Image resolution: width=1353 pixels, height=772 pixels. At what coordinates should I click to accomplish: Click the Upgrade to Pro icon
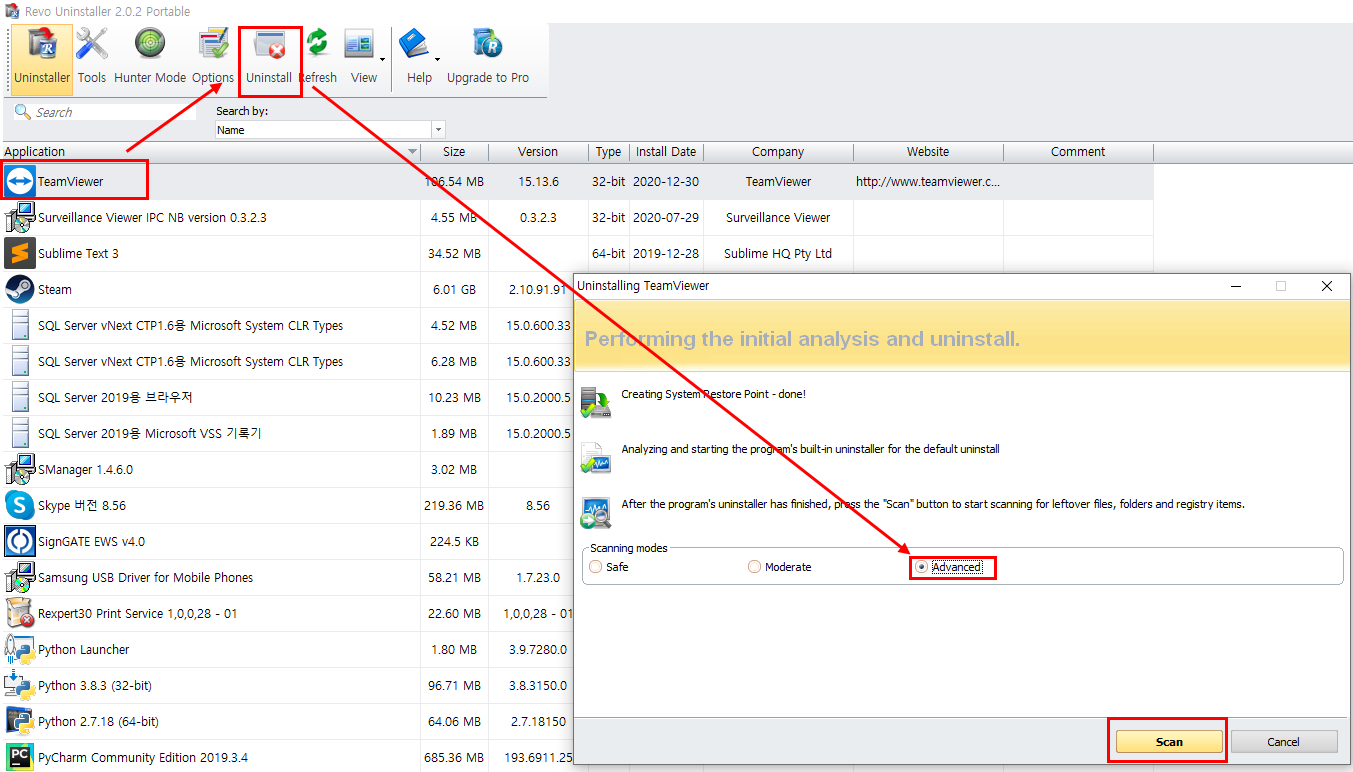488,45
